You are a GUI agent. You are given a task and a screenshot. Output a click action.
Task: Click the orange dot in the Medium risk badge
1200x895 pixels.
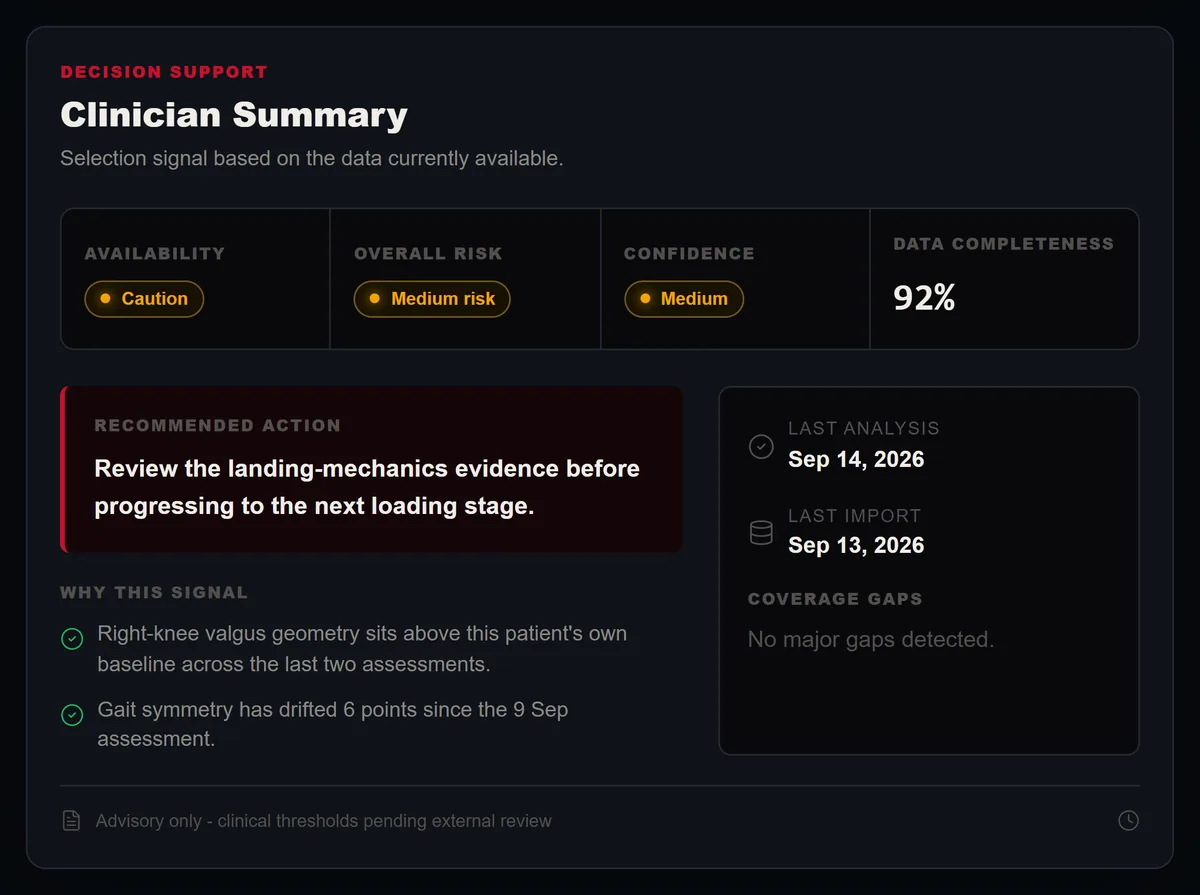[375, 299]
